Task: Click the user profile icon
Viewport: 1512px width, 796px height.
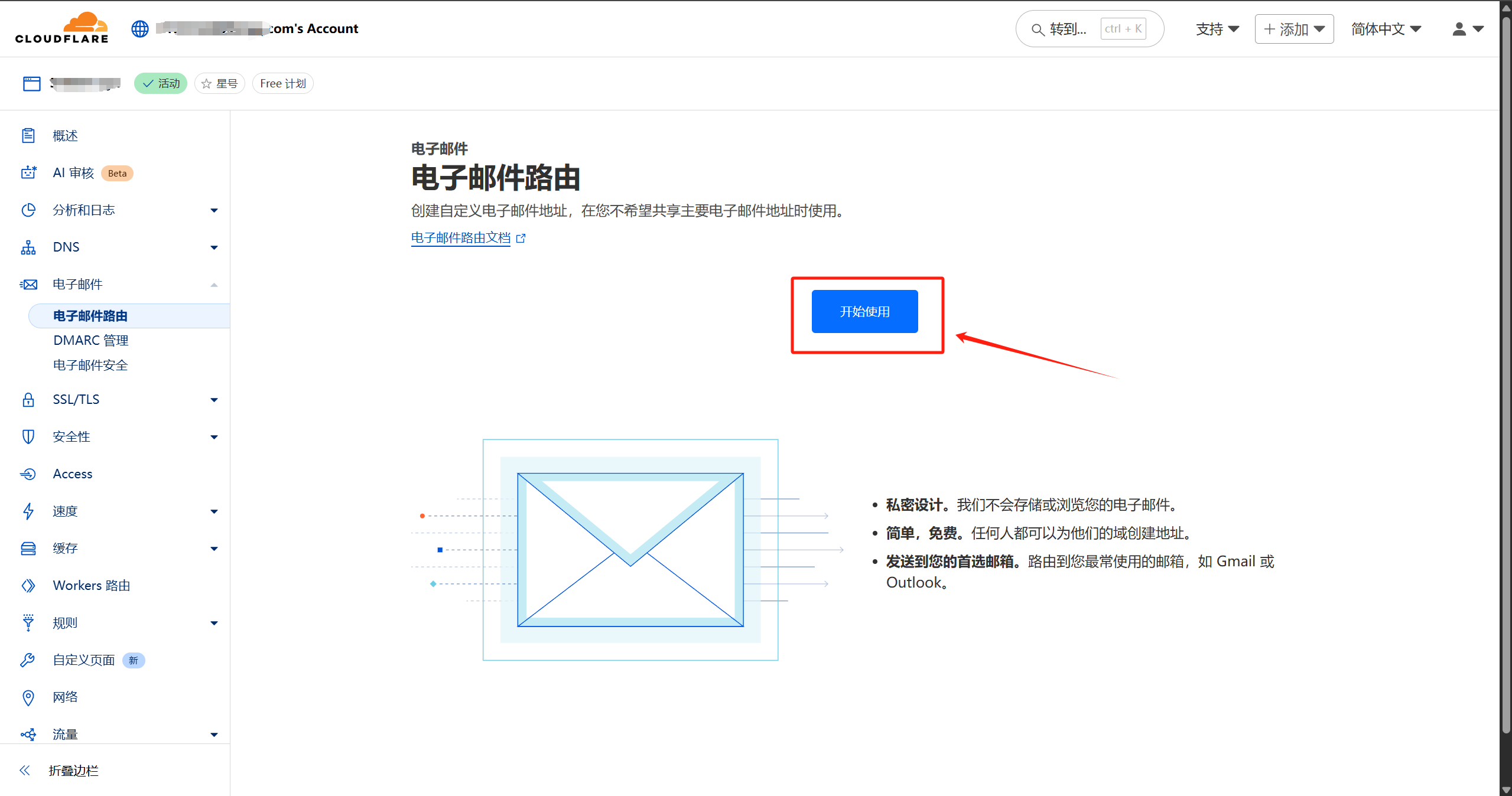Action: [x=1459, y=29]
